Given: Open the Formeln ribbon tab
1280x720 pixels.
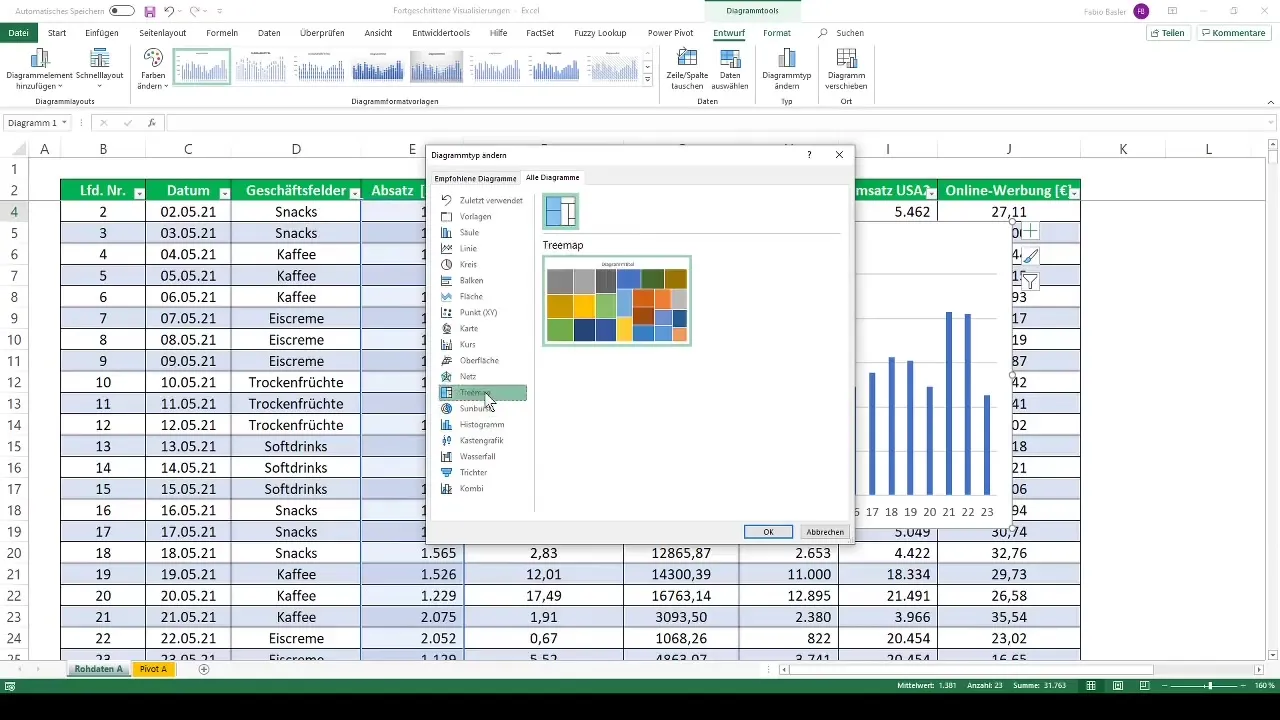Looking at the screenshot, I should pos(222,33).
